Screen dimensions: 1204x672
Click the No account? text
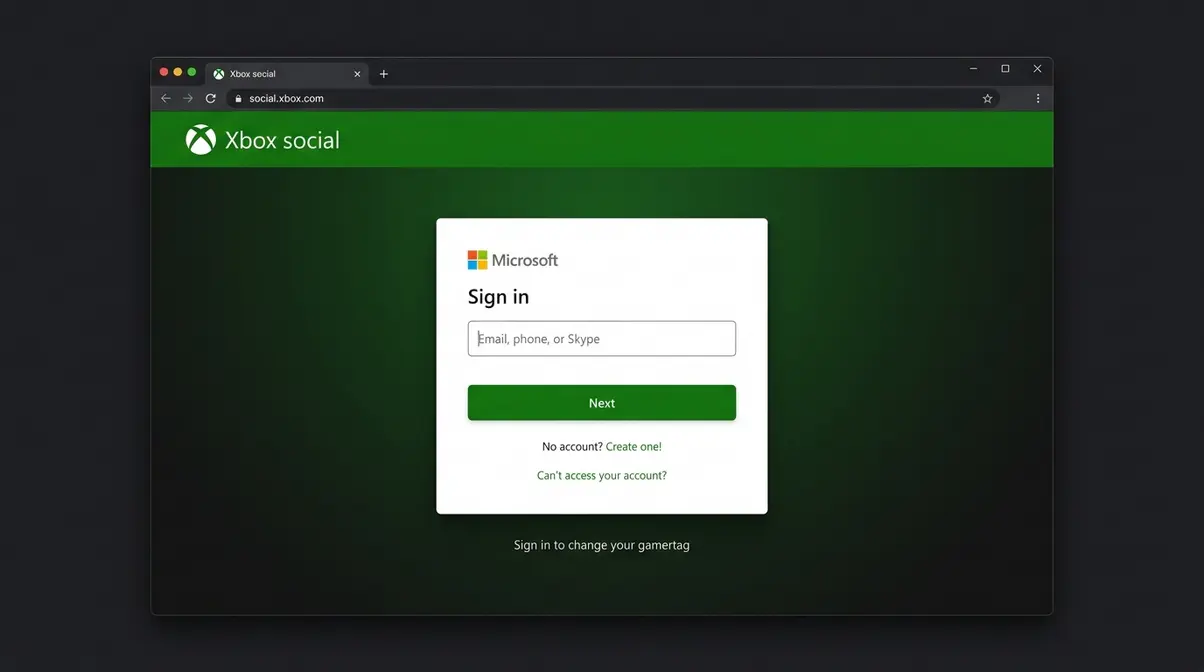pos(572,447)
